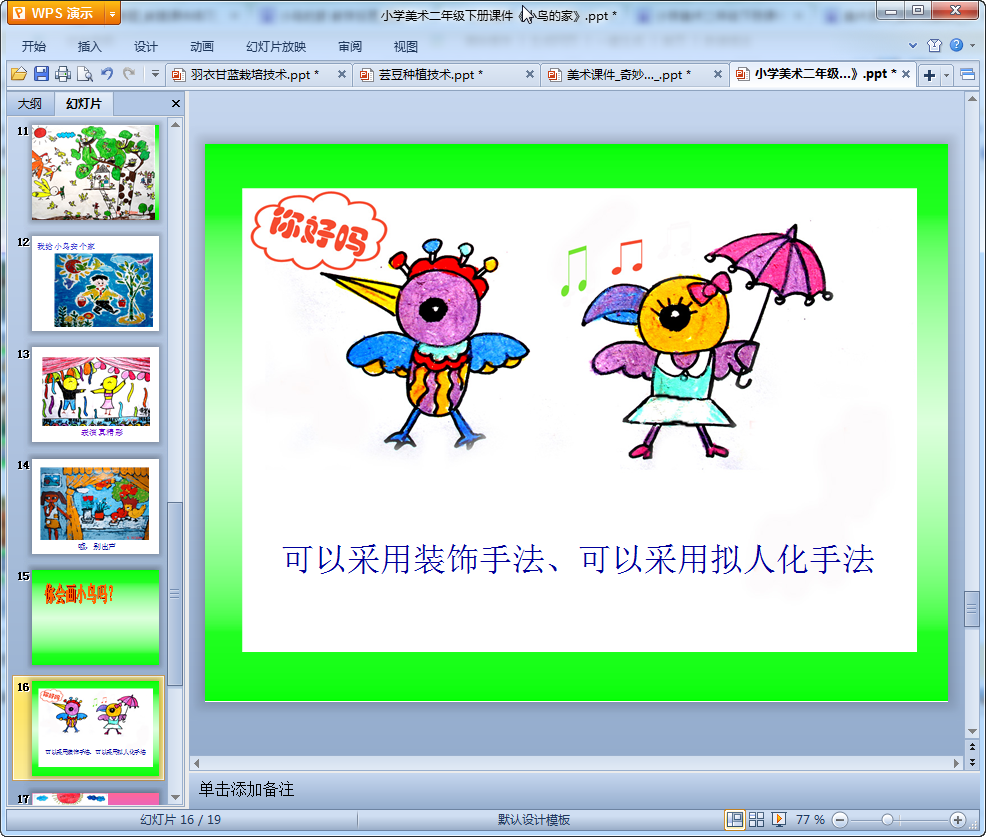986x837 pixels.
Task: Start slideshow from status bar icon
Action: click(x=778, y=819)
